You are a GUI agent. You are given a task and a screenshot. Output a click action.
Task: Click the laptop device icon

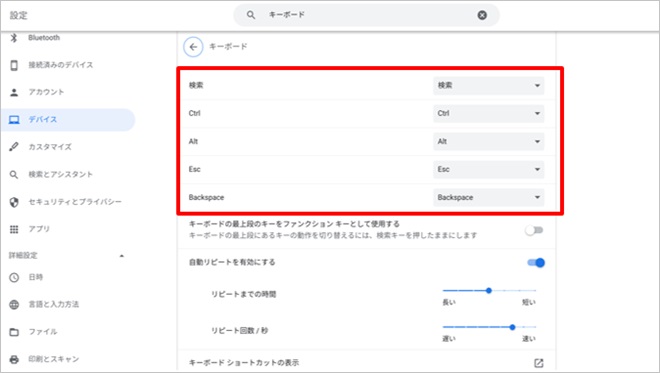14,120
